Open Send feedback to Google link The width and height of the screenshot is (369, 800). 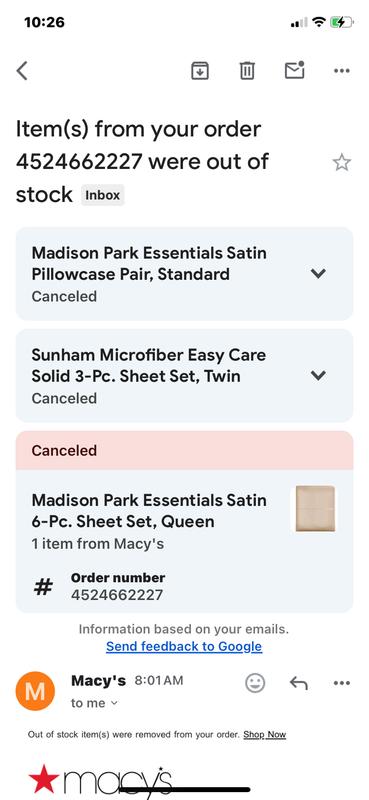[184, 646]
